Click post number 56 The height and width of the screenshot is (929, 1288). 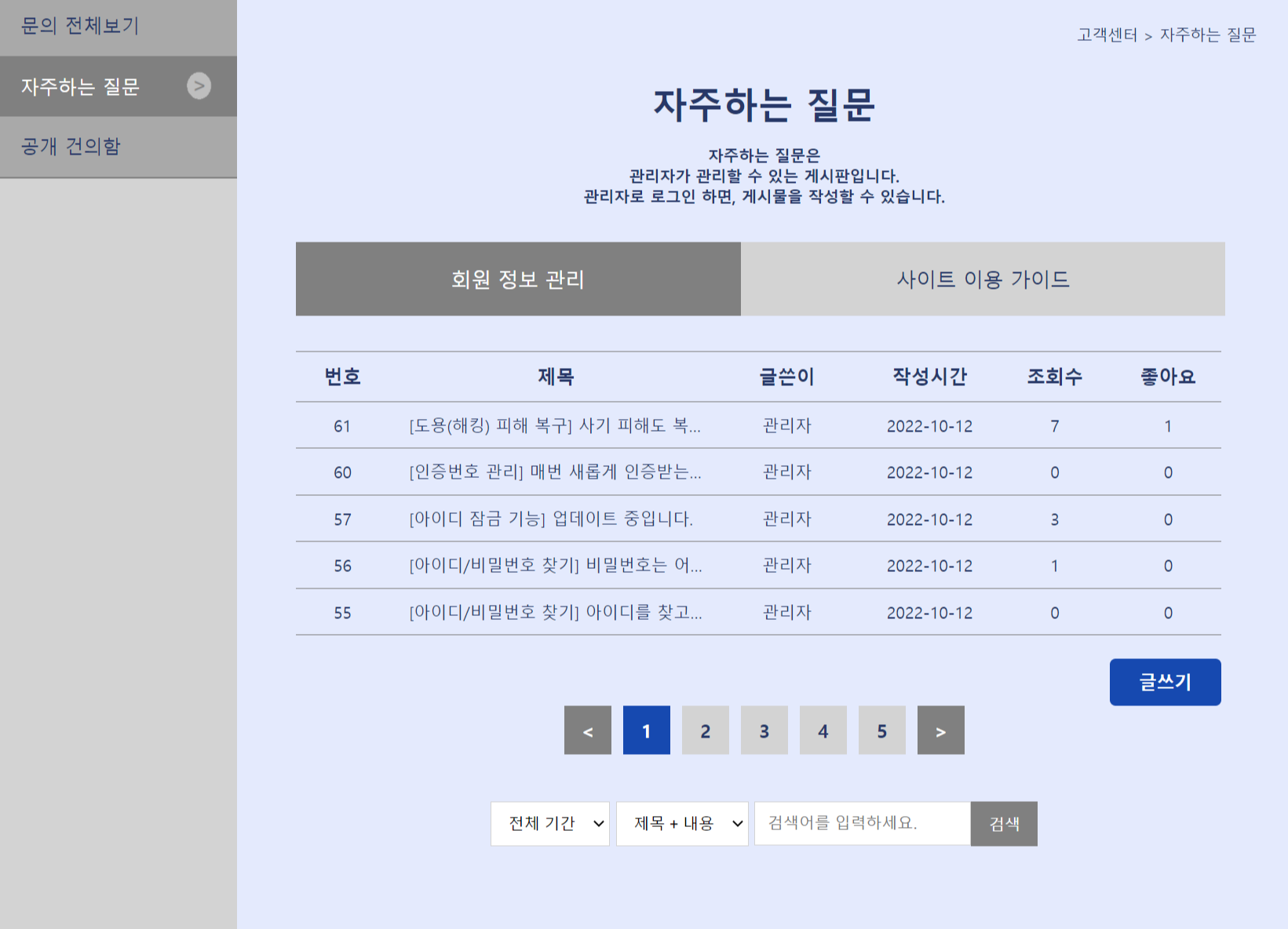coord(342,566)
